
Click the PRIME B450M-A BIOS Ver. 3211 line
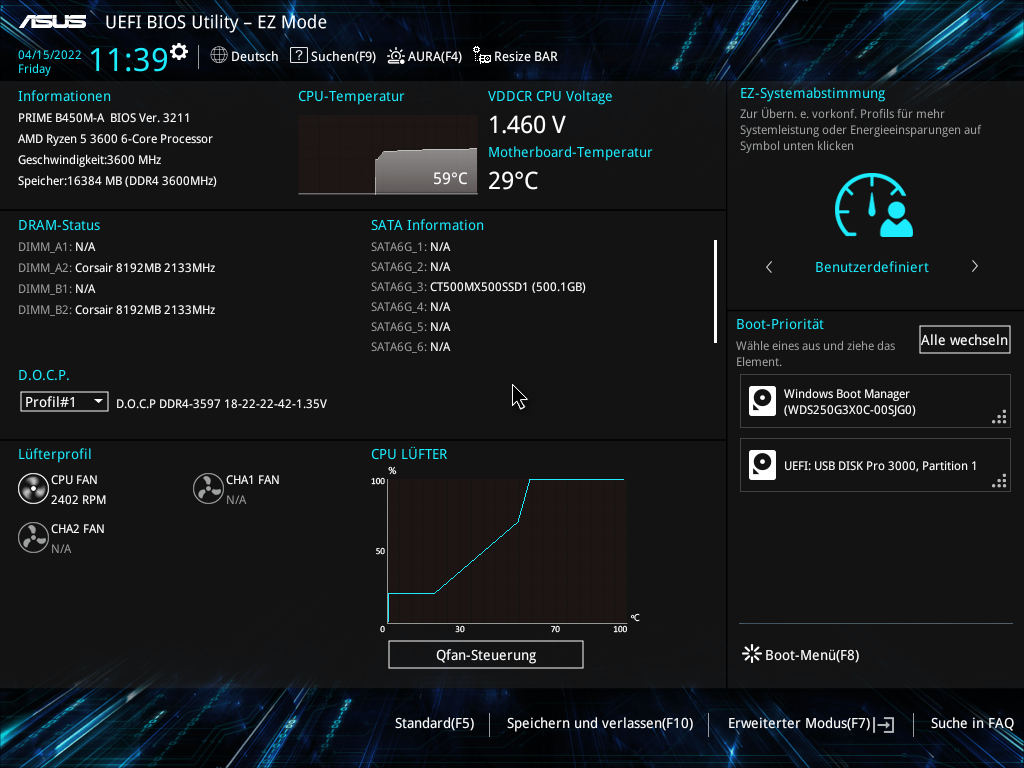coord(104,118)
